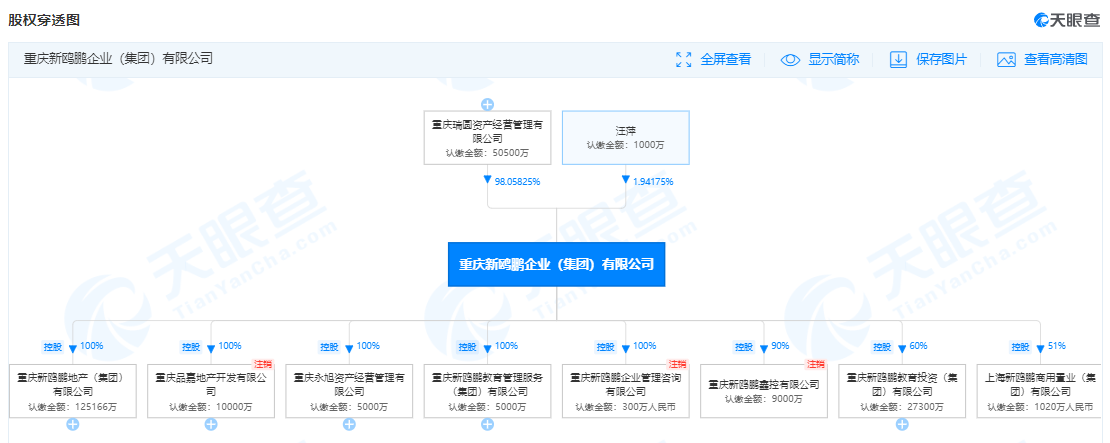Screen dimensions: 1110x443
Task: Expand the plus under 上海新鸥鹏商用置业（集团）有限公司
Action: pos(1040,425)
